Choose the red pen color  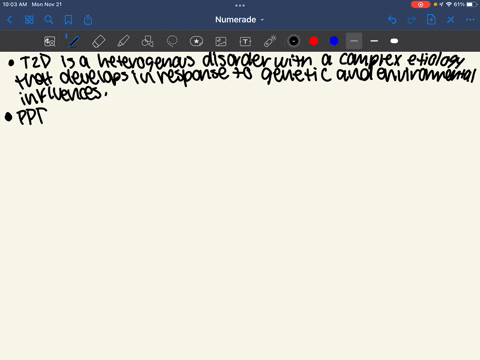pyautogui.click(x=314, y=41)
